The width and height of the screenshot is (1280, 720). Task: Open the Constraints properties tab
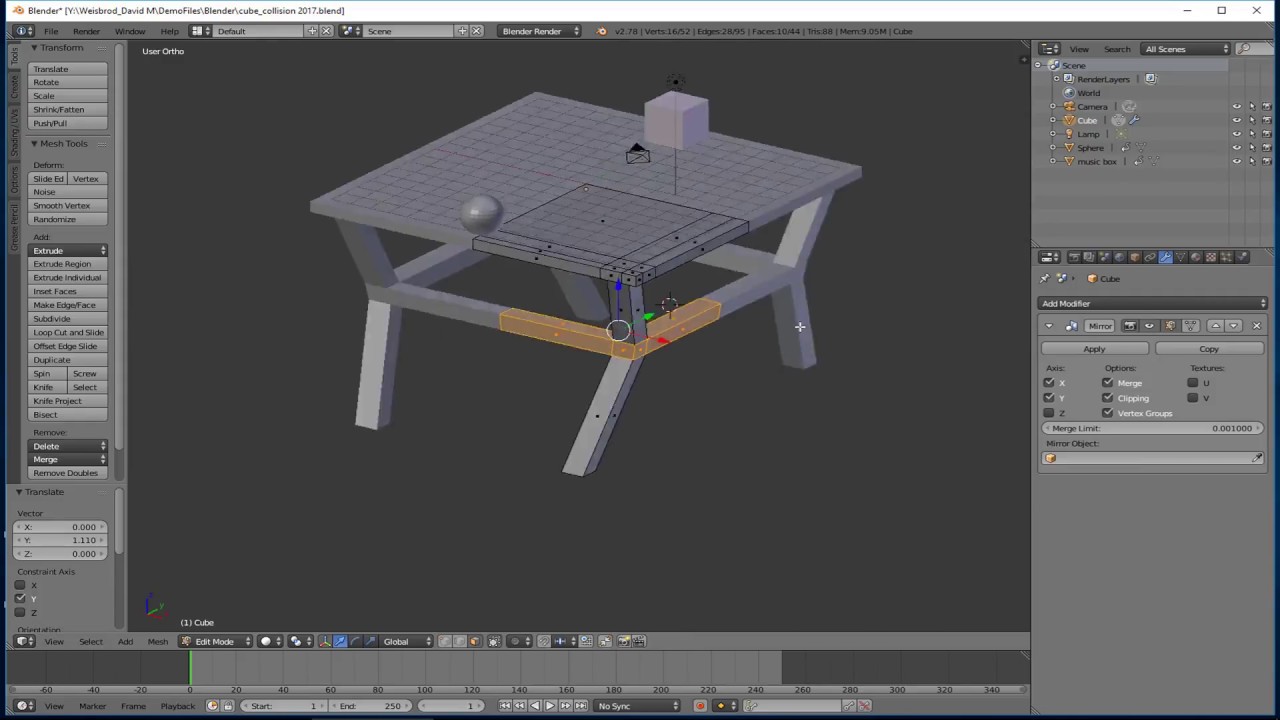point(1150,257)
